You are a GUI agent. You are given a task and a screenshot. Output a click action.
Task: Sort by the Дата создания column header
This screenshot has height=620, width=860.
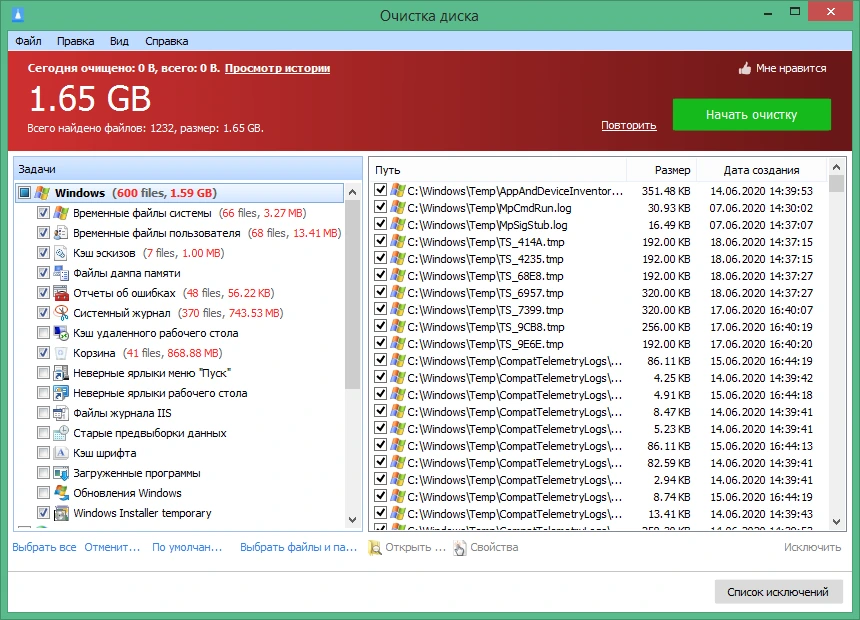coord(761,170)
